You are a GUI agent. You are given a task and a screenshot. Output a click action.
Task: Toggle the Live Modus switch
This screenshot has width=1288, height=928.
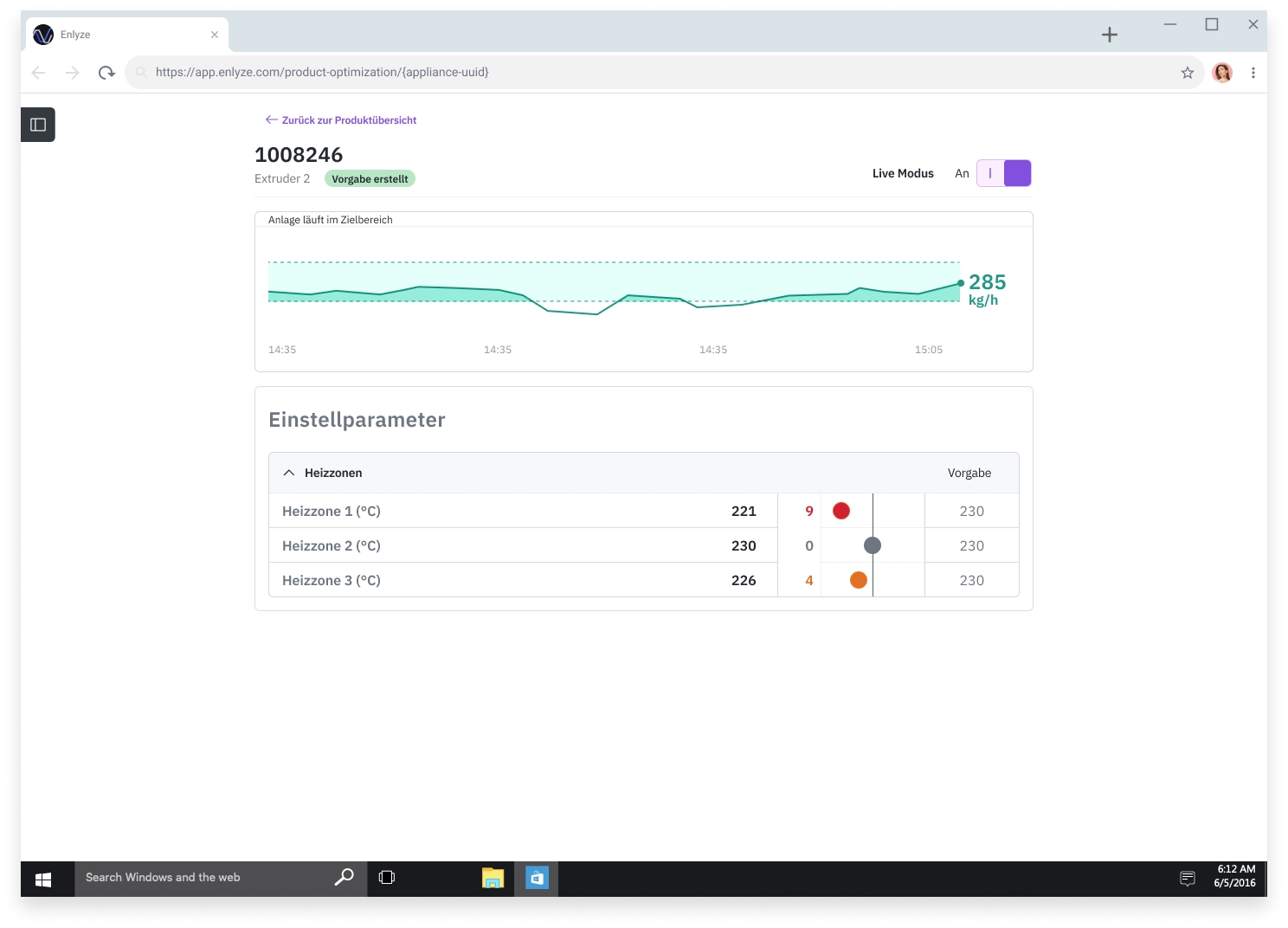coord(1003,173)
